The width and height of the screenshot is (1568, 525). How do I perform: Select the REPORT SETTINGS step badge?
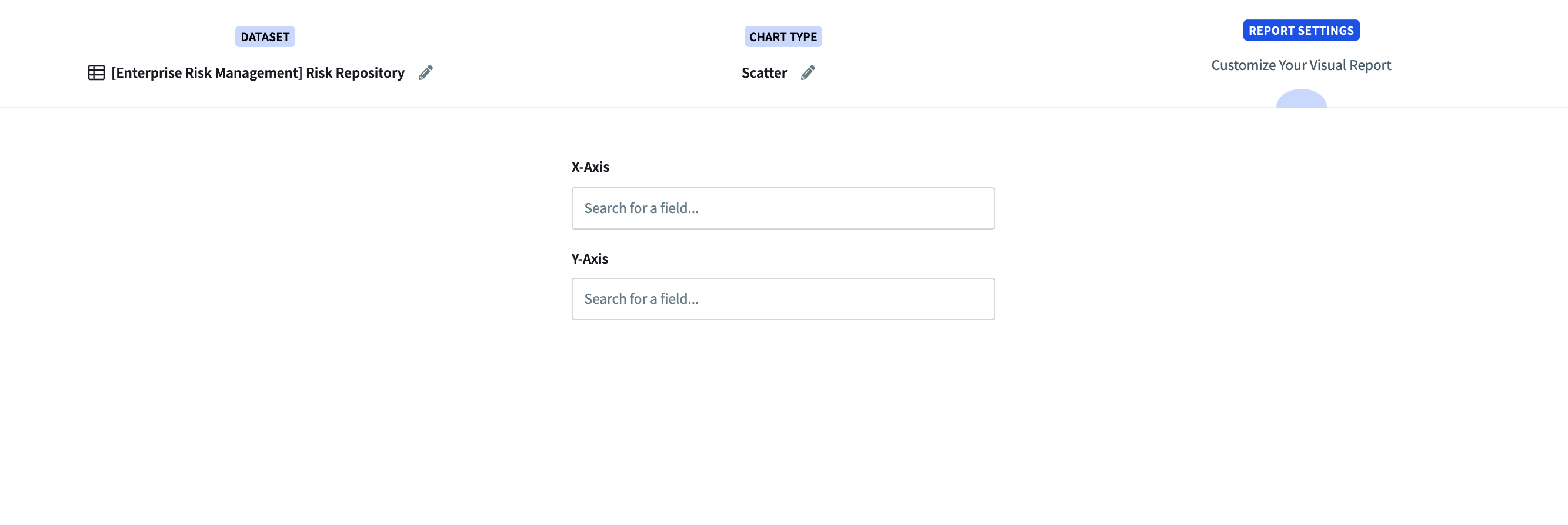[x=1301, y=31]
